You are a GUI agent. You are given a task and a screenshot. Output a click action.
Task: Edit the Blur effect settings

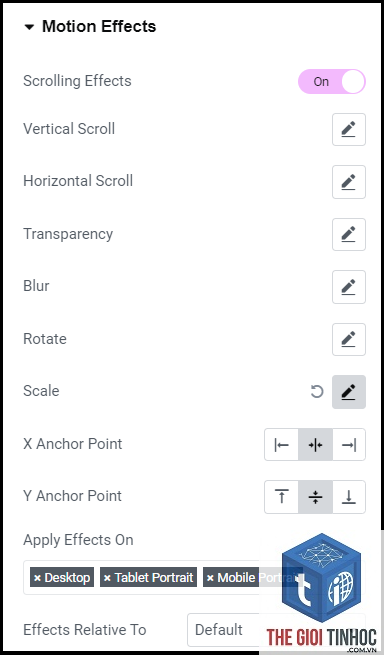tap(348, 287)
